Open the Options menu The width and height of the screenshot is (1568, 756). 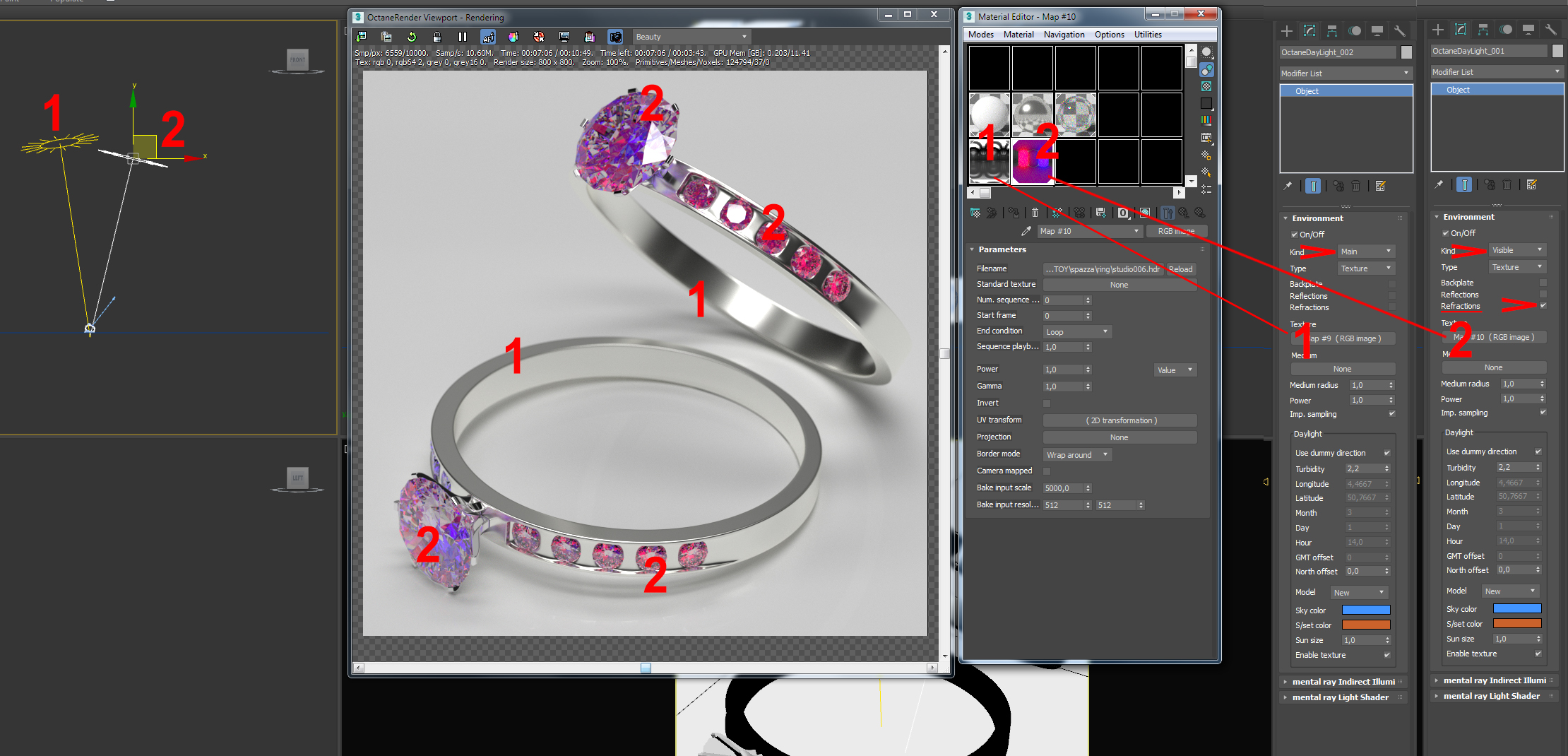[x=1110, y=35]
